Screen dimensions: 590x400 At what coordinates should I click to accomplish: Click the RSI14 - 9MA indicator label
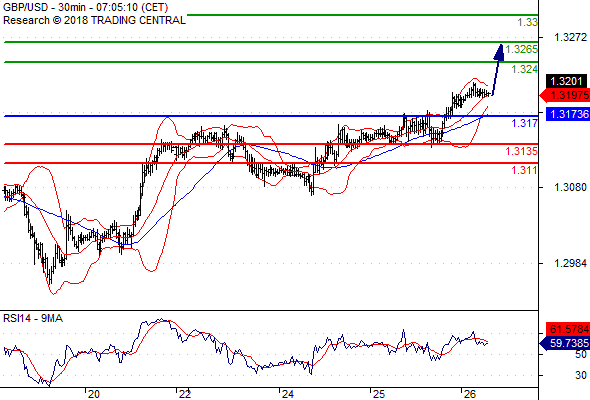tap(33, 319)
